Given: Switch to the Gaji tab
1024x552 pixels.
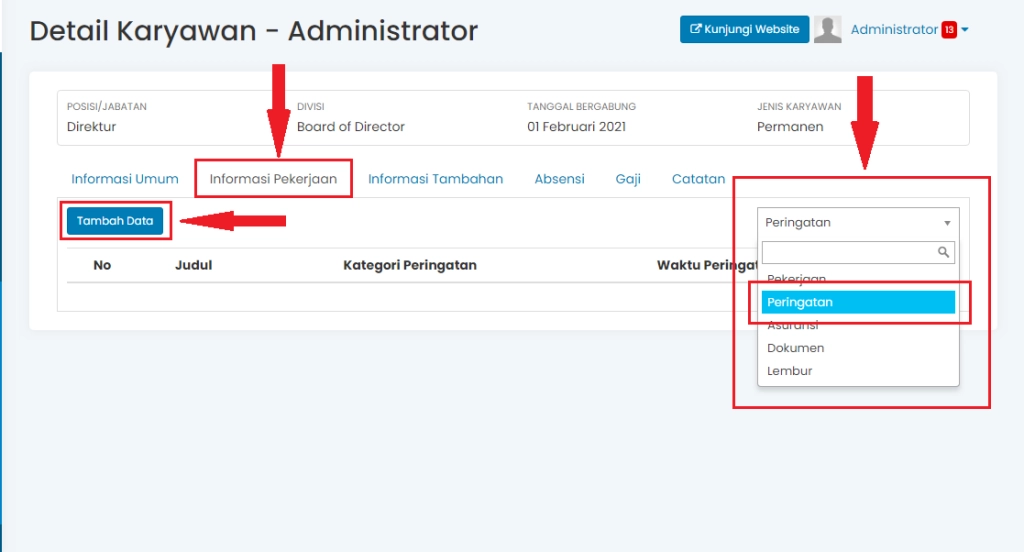Looking at the screenshot, I should pos(628,179).
